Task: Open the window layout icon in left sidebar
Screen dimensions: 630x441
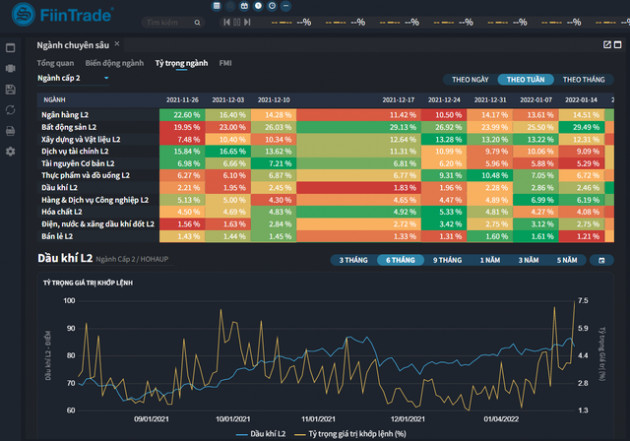Action: [x=10, y=48]
